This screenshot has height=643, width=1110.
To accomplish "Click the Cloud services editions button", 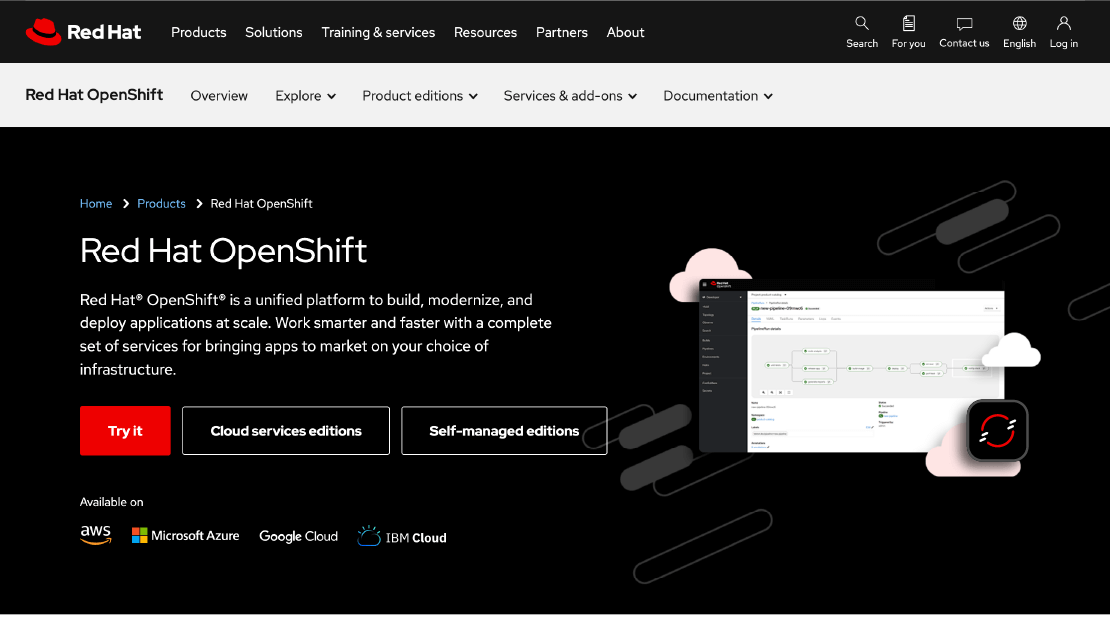I will pyautogui.click(x=286, y=431).
